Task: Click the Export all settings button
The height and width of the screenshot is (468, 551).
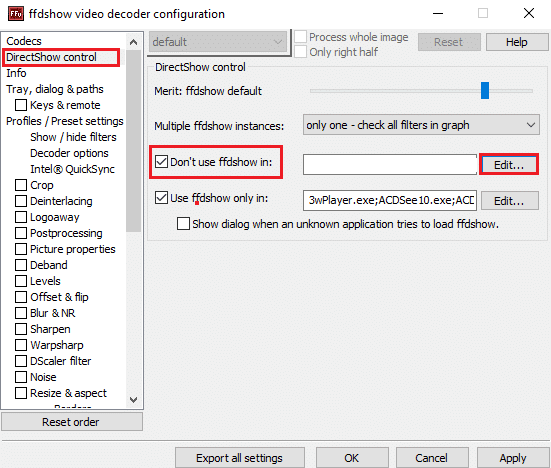Action: [x=240, y=458]
